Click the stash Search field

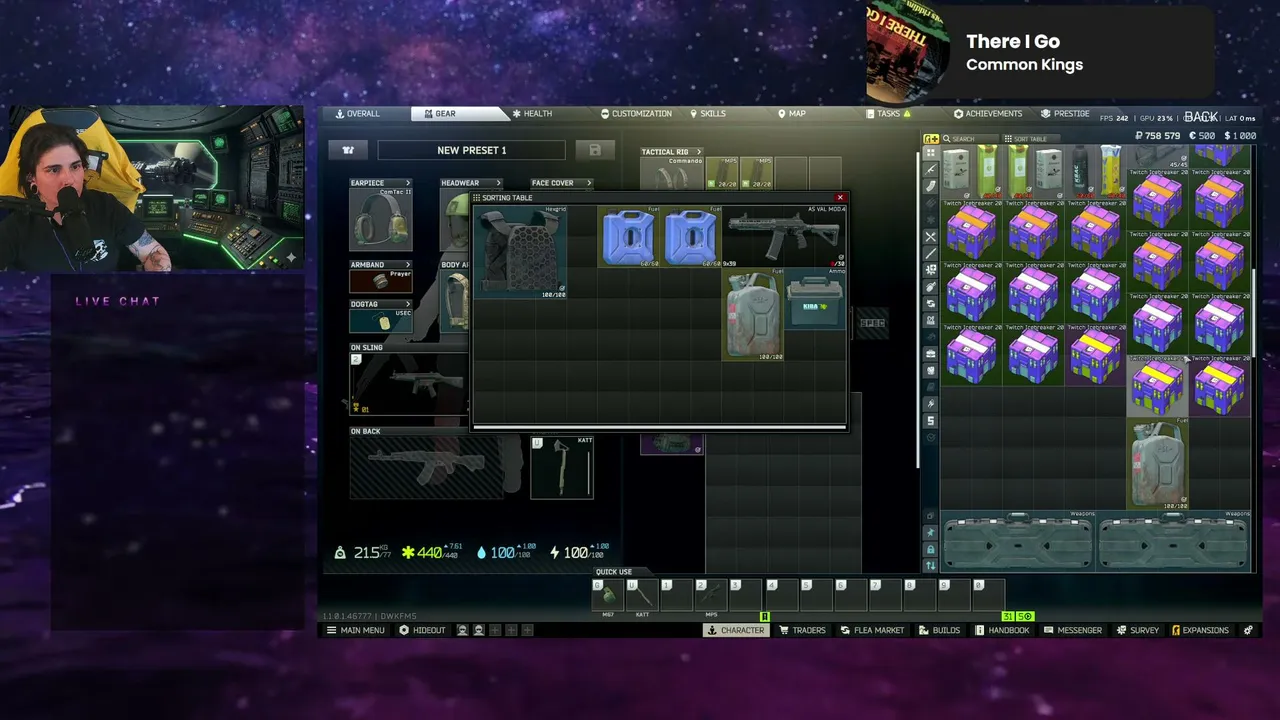[x=970, y=139]
